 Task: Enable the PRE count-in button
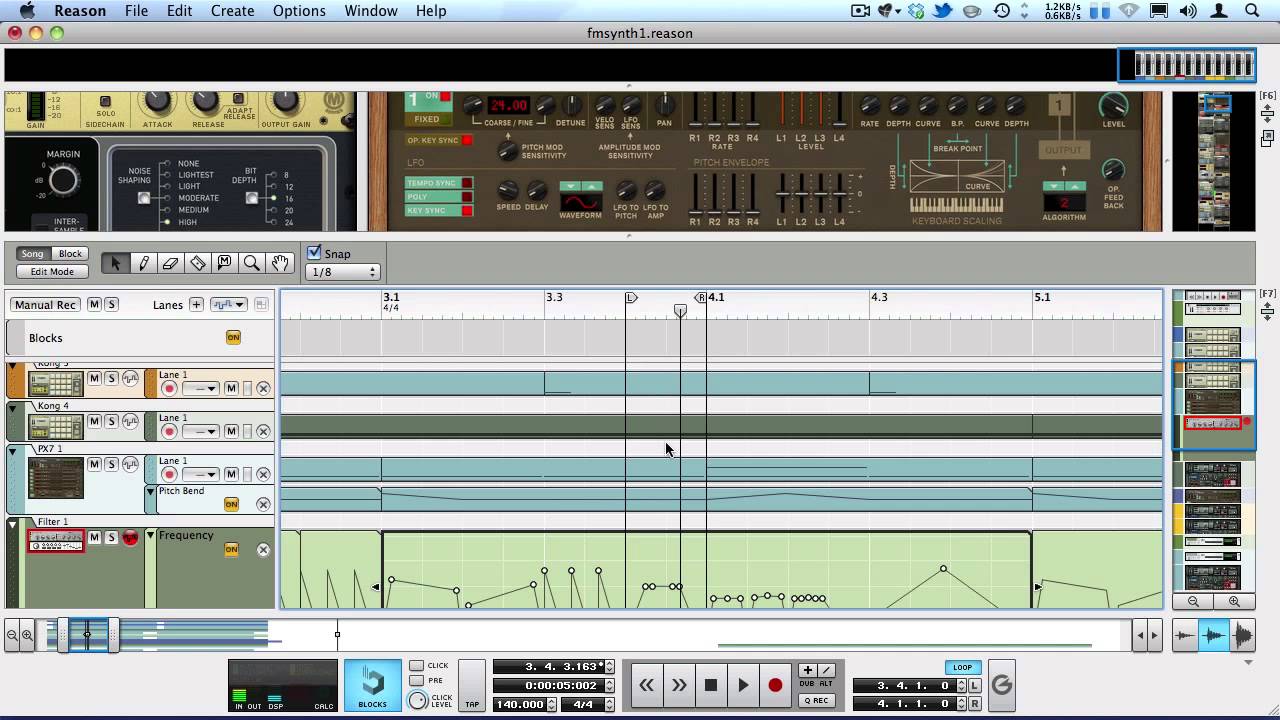click(x=416, y=680)
